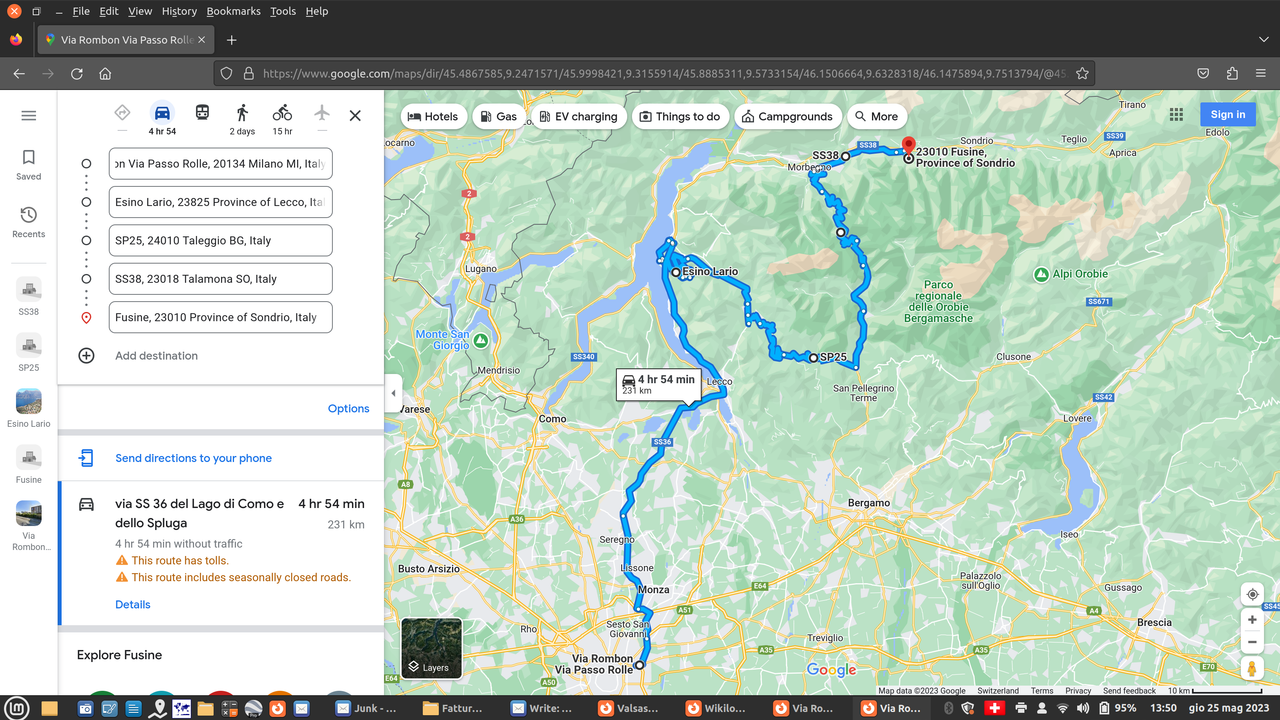
Task: Zoom in on the map
Action: [1252, 620]
